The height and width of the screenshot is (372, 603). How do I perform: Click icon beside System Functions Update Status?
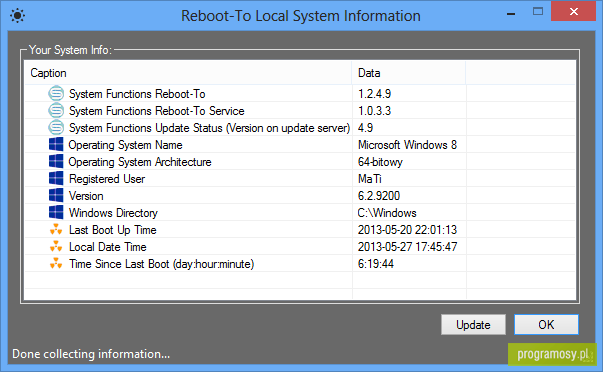56,128
